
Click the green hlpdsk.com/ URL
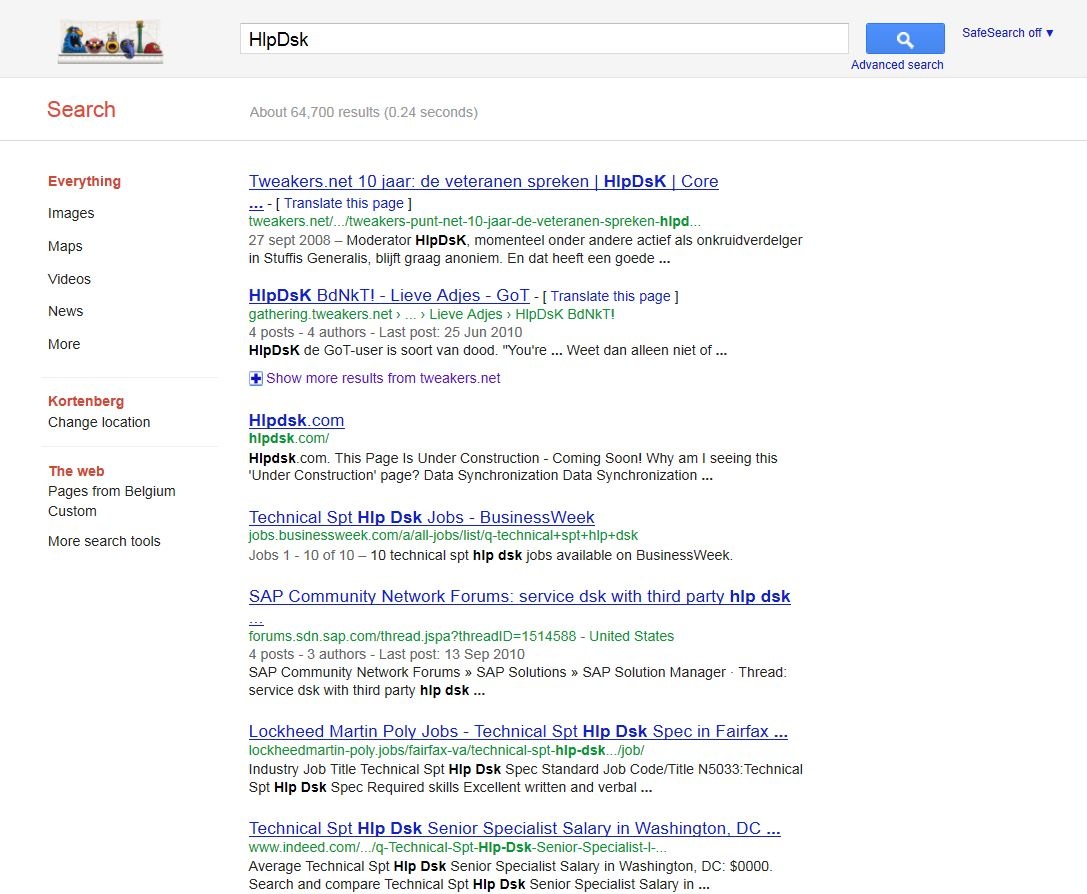288,438
